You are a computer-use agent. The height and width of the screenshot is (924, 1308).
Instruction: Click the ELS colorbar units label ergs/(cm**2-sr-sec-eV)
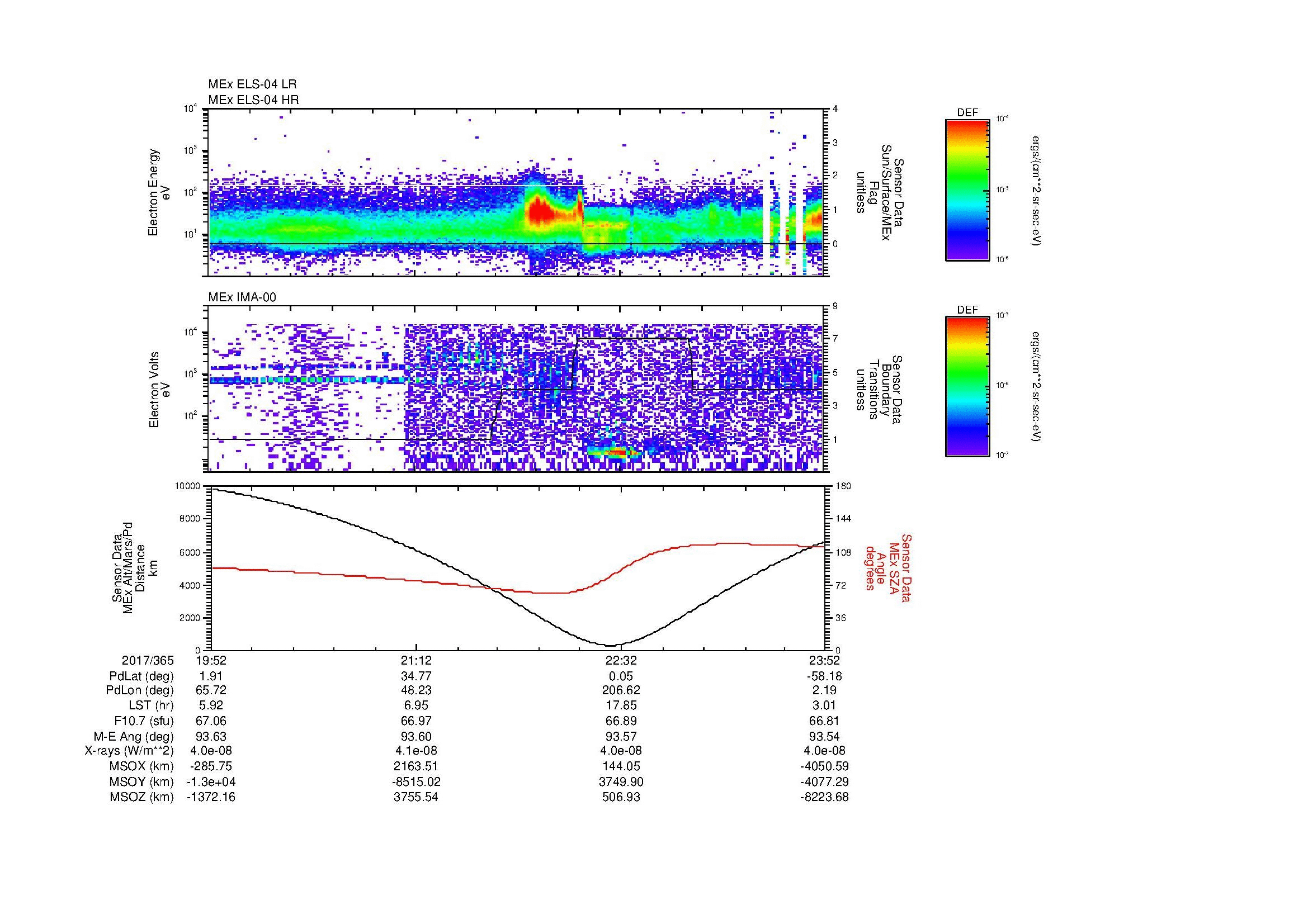click(1037, 190)
